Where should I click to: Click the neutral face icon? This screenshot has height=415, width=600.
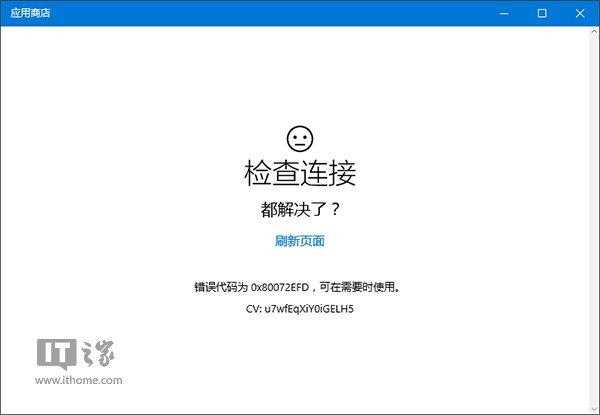click(x=299, y=137)
